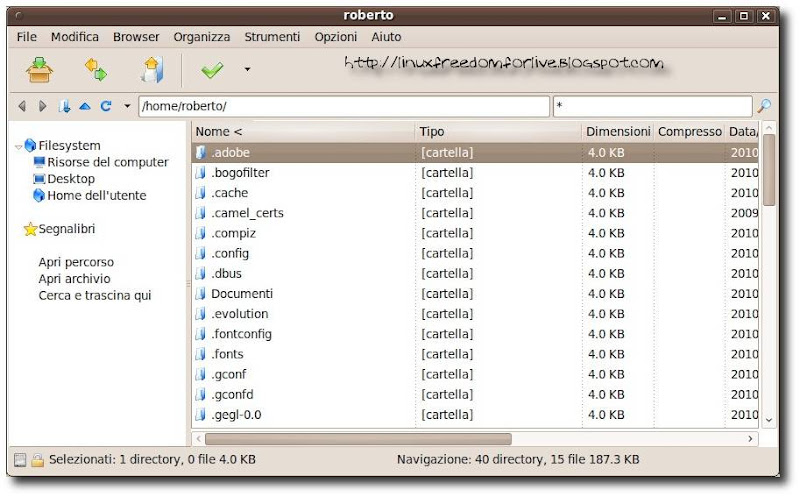Sort by the Dimensioni column header

coord(618,132)
